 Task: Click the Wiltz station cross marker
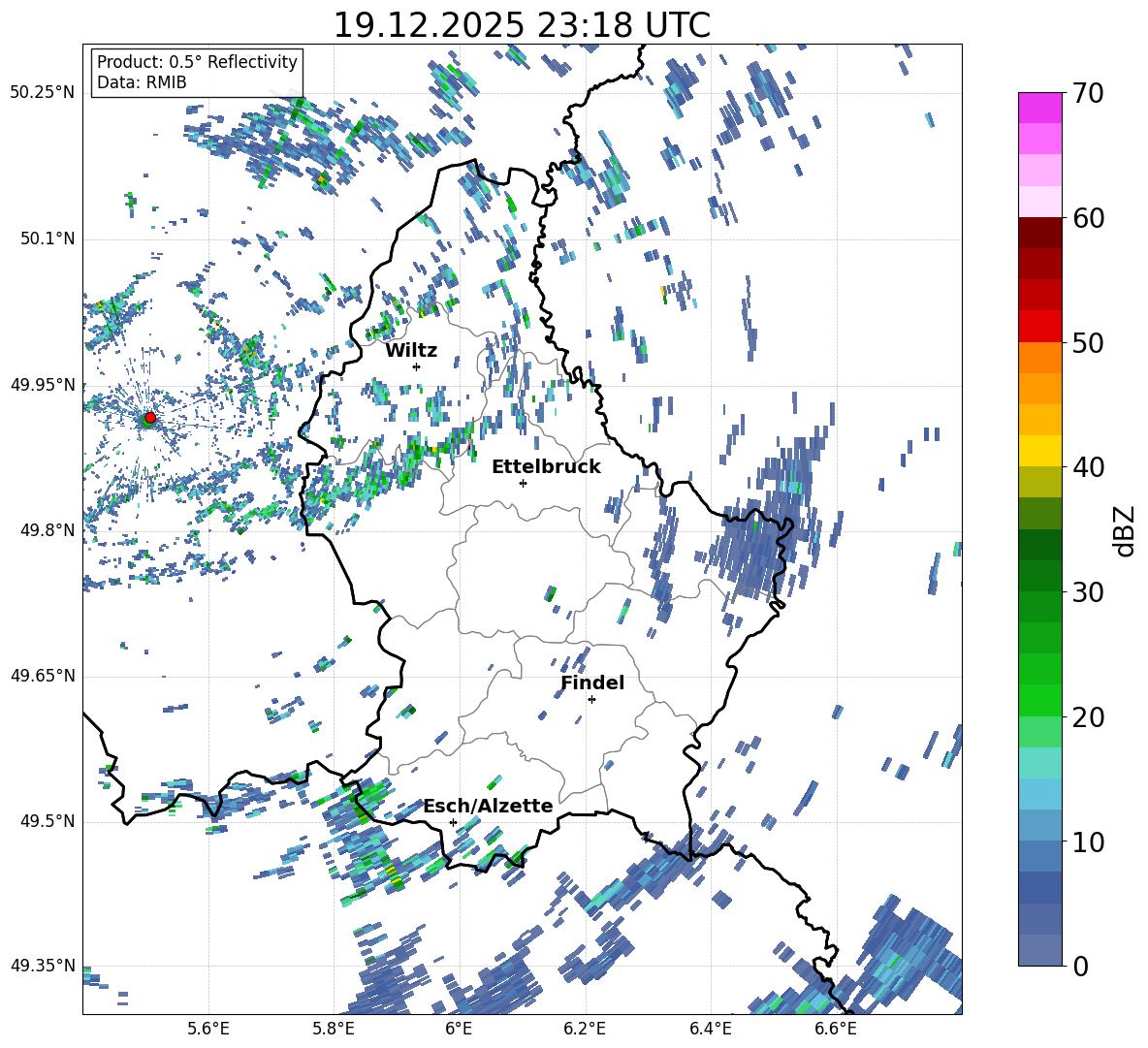tap(416, 366)
